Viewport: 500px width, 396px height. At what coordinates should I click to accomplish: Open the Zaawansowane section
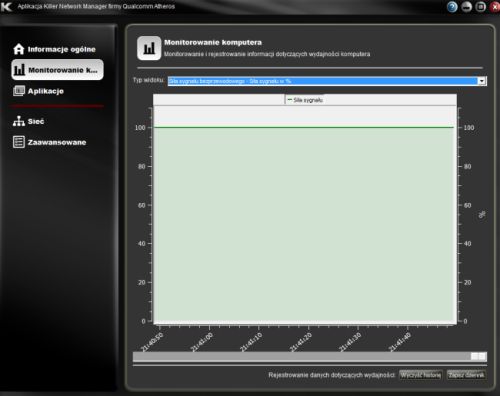coord(50,142)
